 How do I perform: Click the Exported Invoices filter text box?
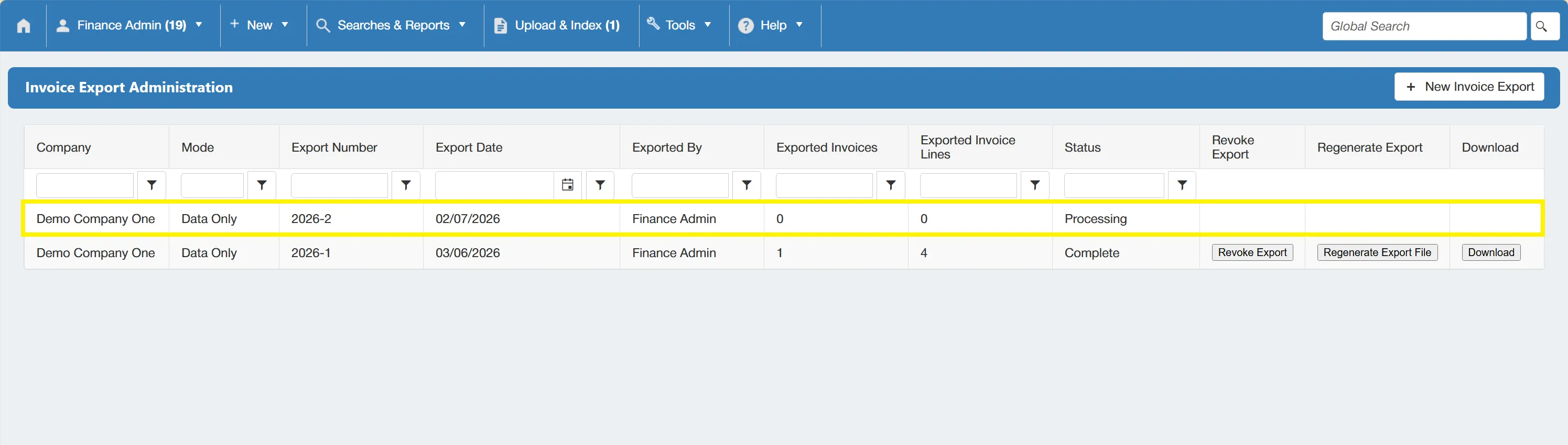824,185
